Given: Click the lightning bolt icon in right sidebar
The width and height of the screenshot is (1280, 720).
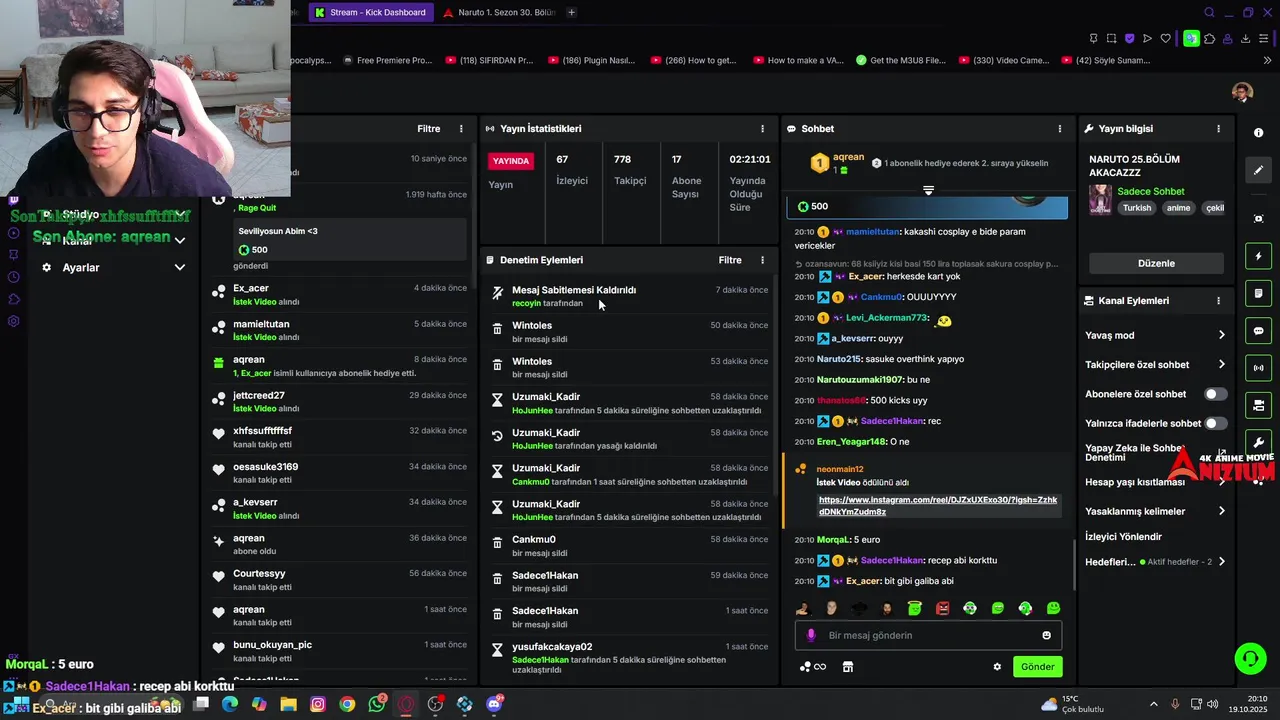Looking at the screenshot, I should point(1258,256).
